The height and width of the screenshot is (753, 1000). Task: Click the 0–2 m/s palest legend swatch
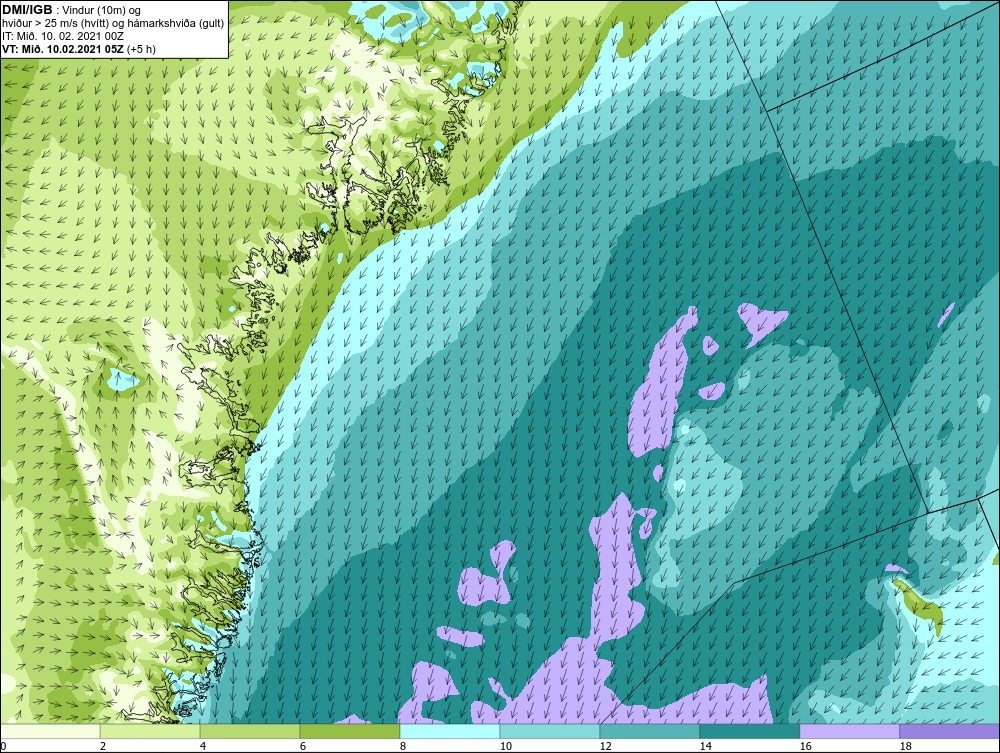(50, 731)
